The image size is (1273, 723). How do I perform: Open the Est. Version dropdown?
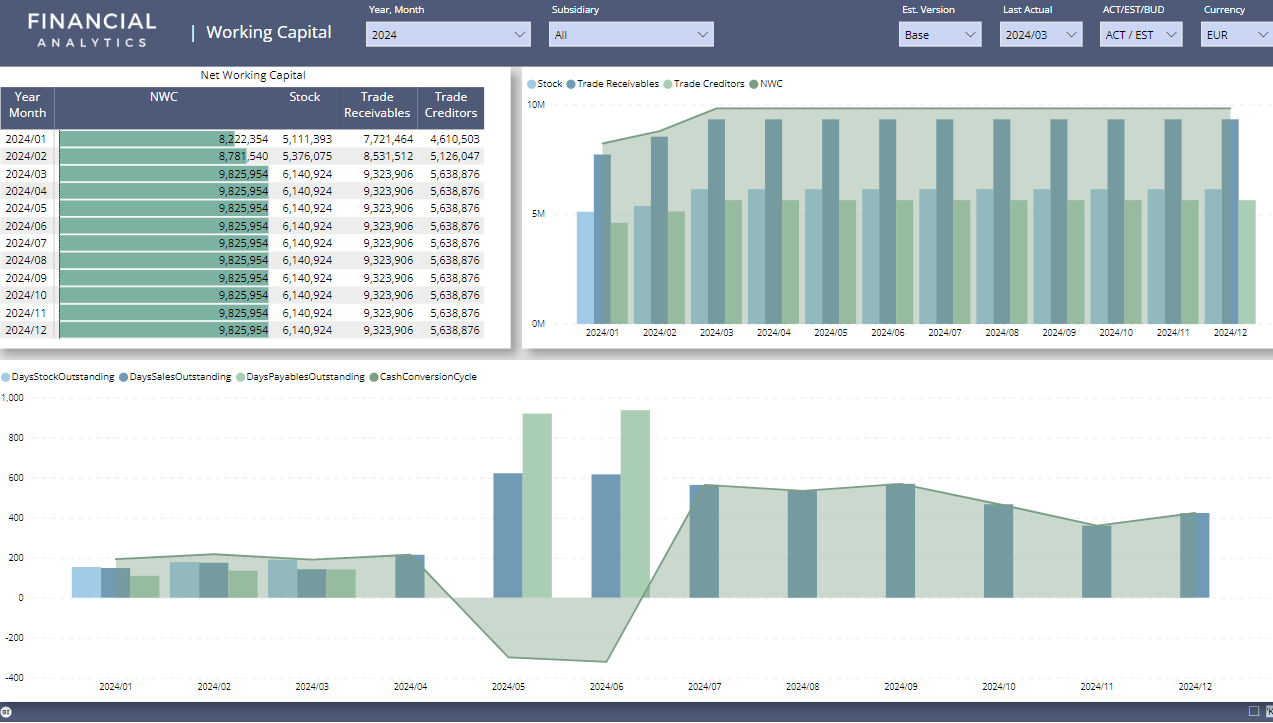(940, 35)
